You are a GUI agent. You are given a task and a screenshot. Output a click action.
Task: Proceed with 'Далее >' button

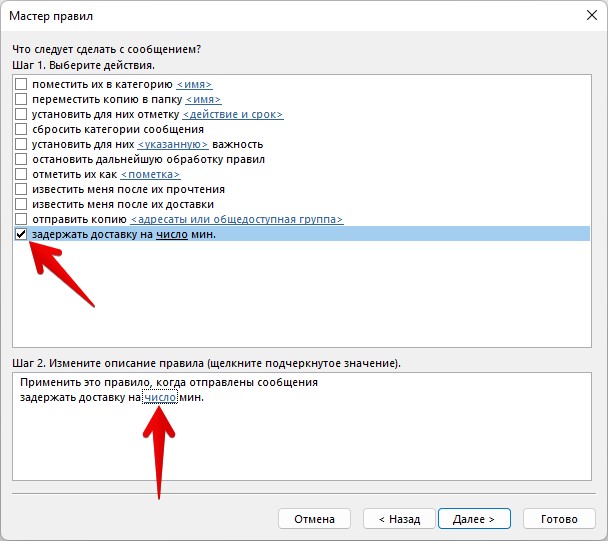[474, 519]
